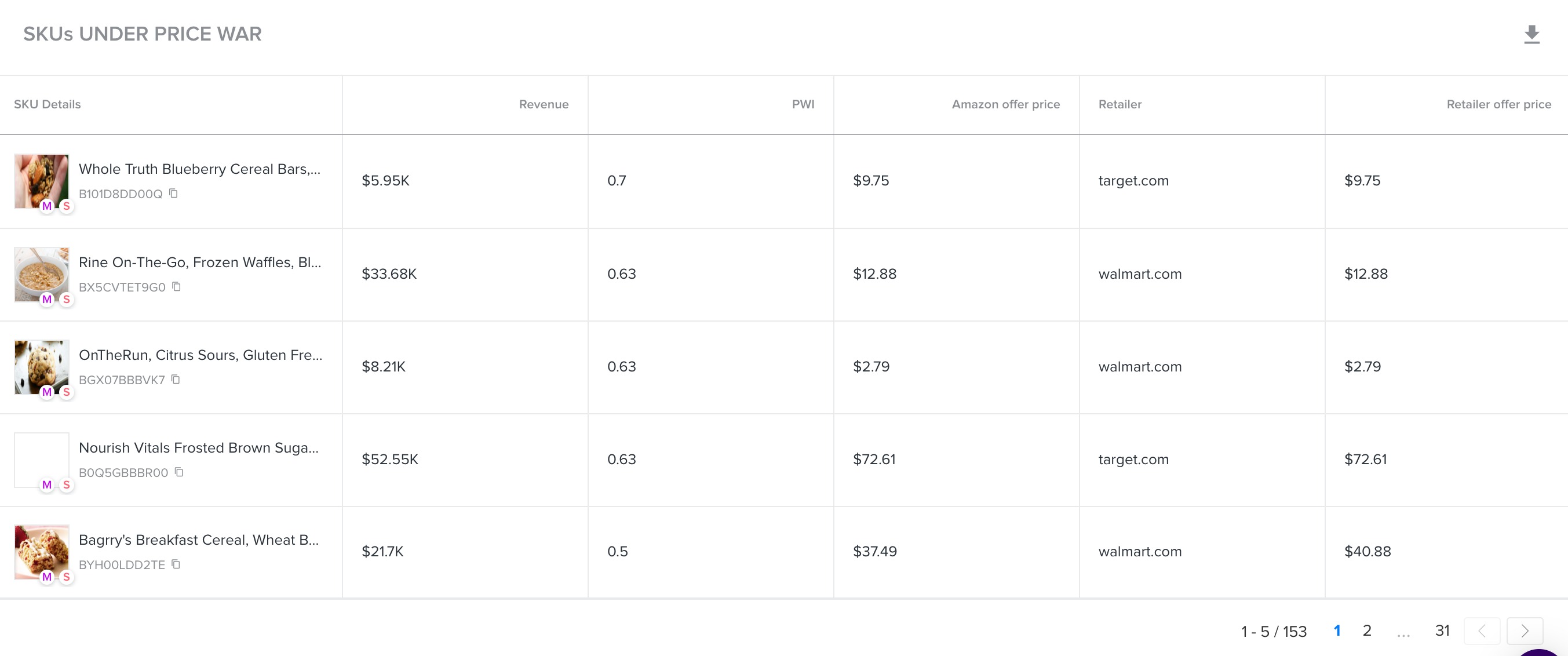1568x656 pixels.
Task: Click the 1 - 5 / 153 results count
Action: [1274, 632]
